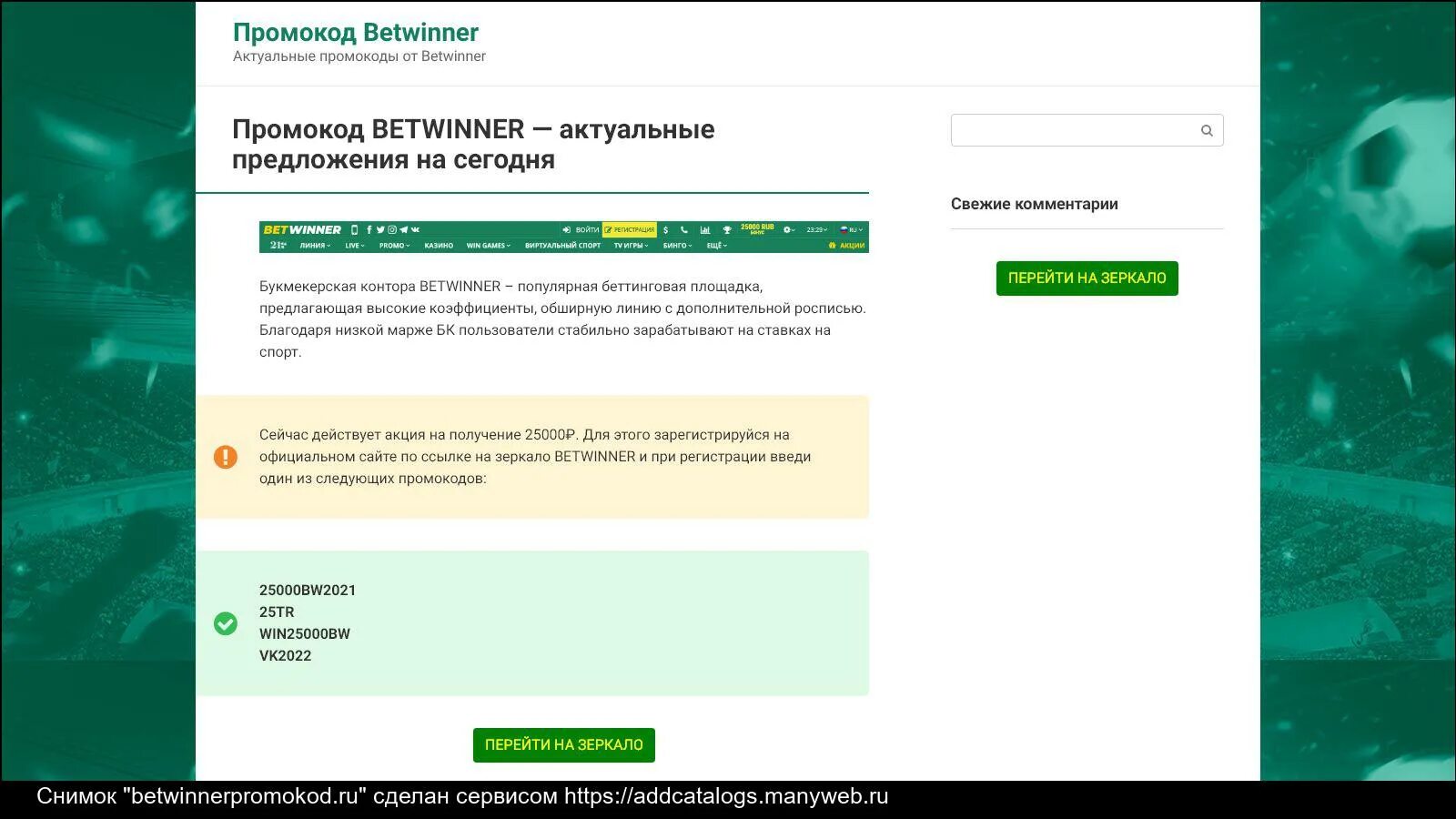The width and height of the screenshot is (1456, 819).
Task: Click tagline Актуальные промокоды от Betwinner
Action: (x=359, y=56)
